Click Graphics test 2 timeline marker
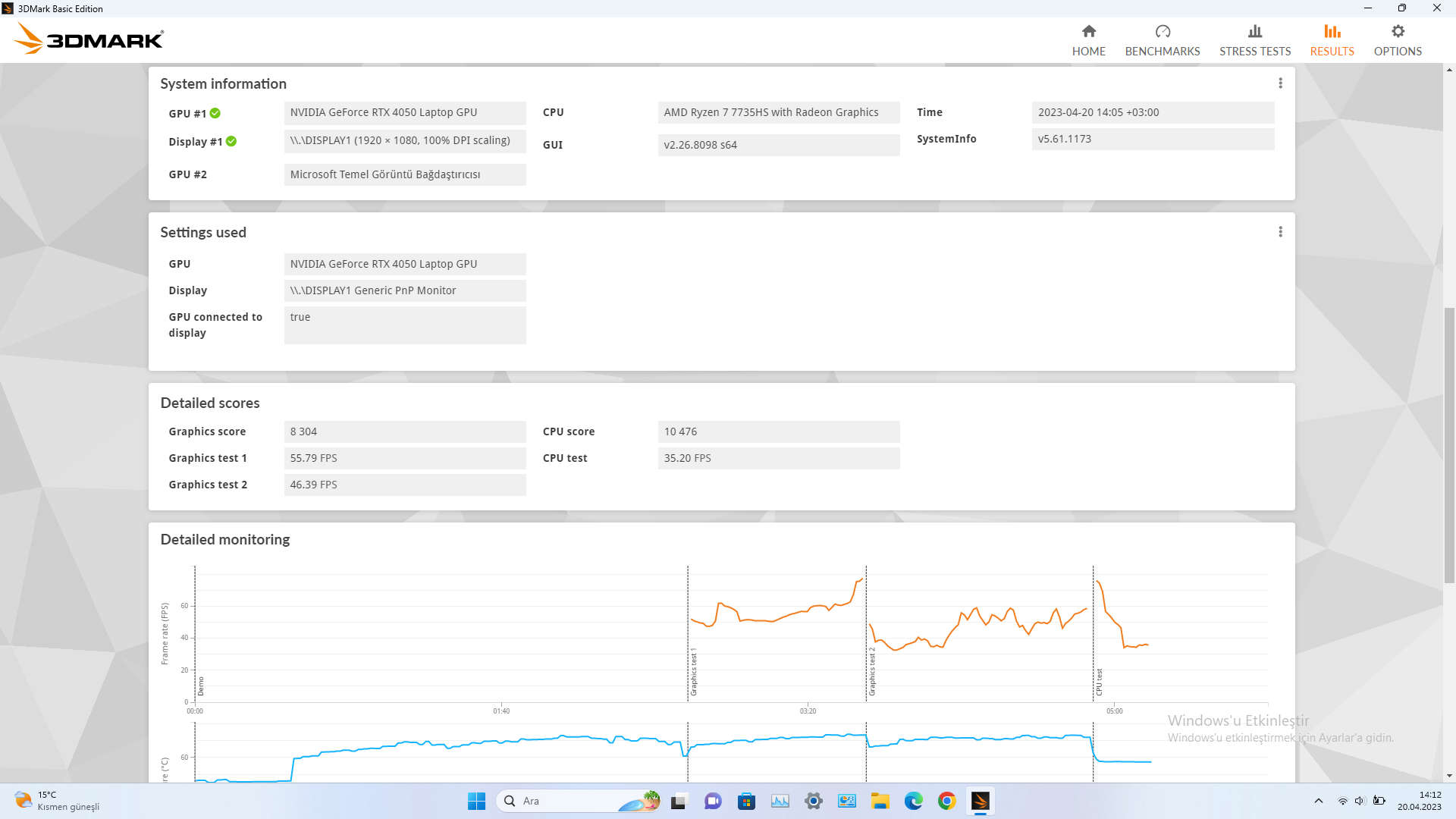1456x819 pixels. click(871, 672)
